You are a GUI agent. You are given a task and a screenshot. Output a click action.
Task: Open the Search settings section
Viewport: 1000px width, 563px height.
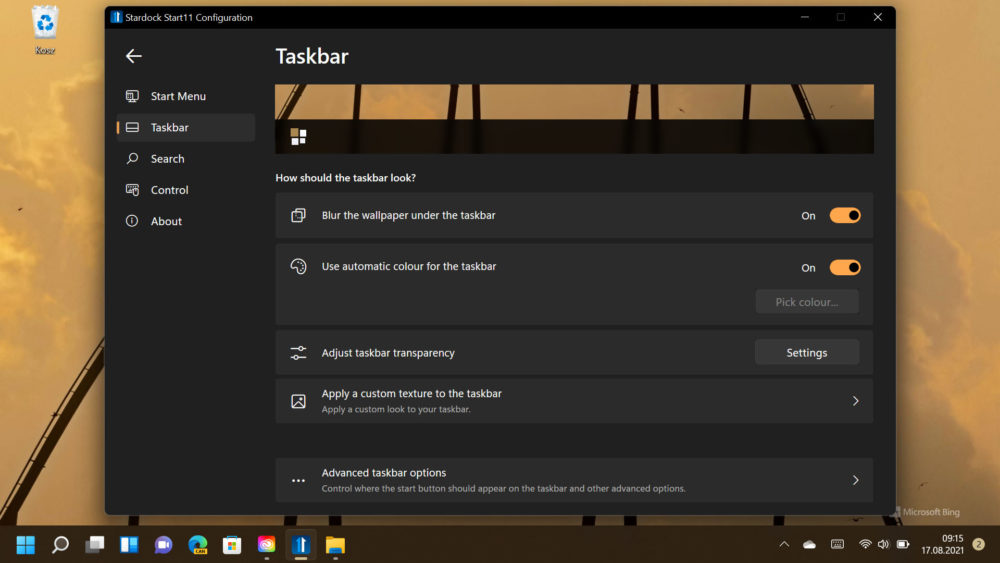(186, 159)
